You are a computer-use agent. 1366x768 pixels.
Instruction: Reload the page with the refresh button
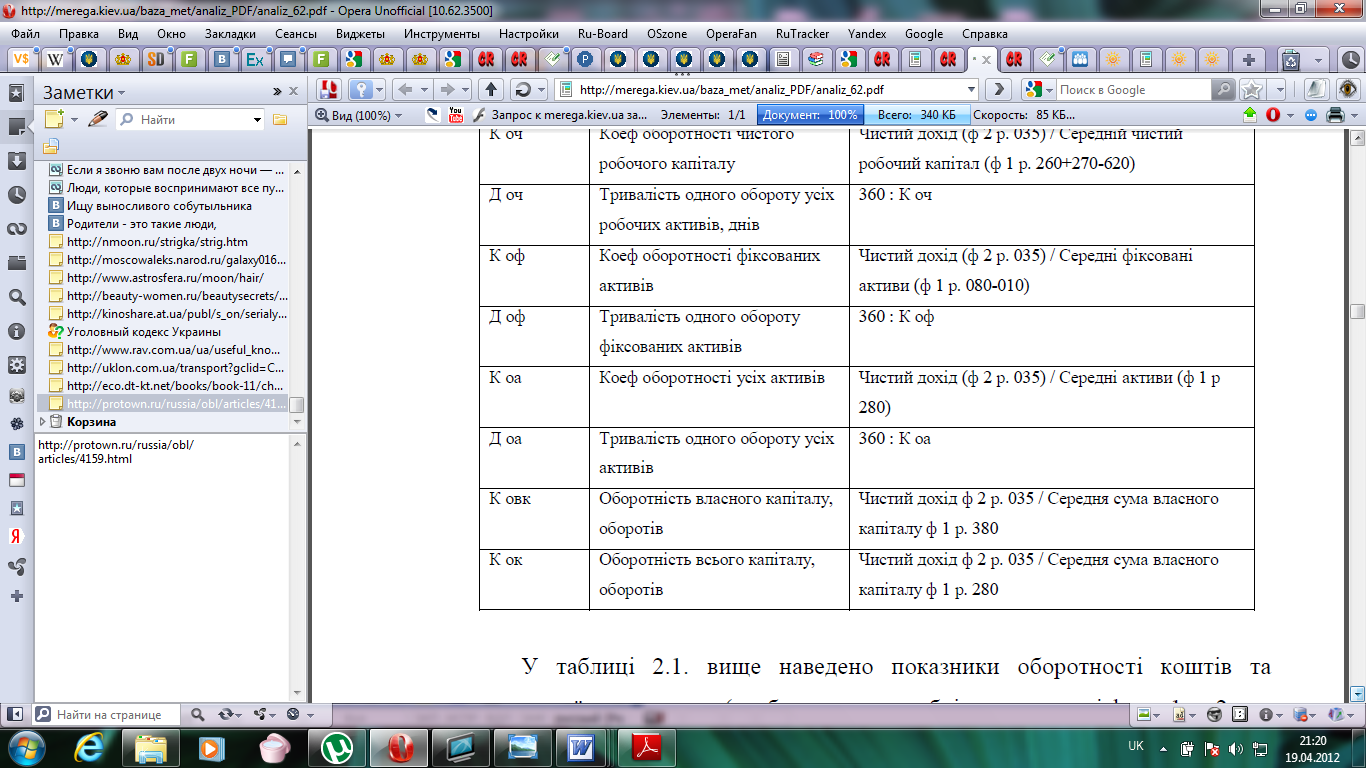click(521, 89)
